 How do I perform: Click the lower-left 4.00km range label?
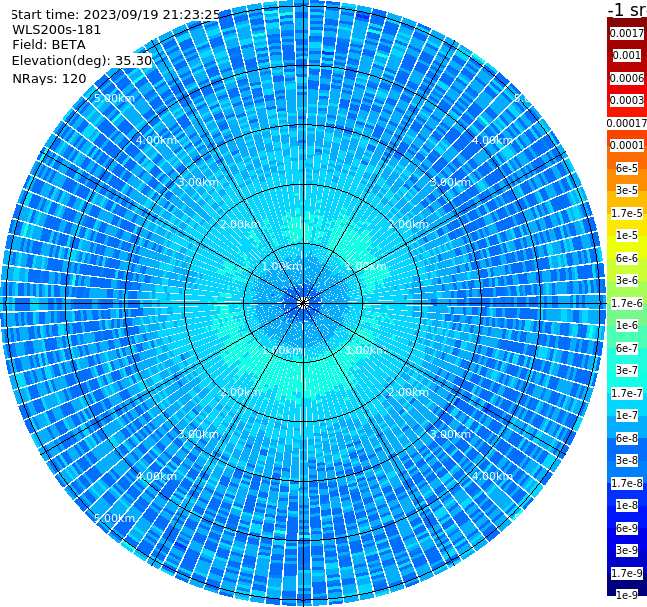(156, 476)
